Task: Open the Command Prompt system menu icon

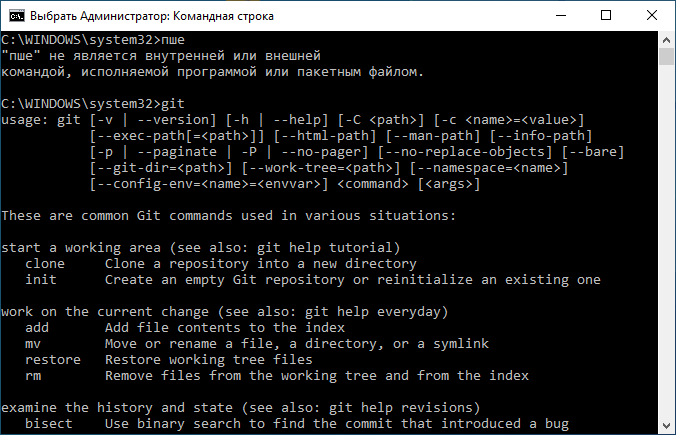Action: (17, 16)
